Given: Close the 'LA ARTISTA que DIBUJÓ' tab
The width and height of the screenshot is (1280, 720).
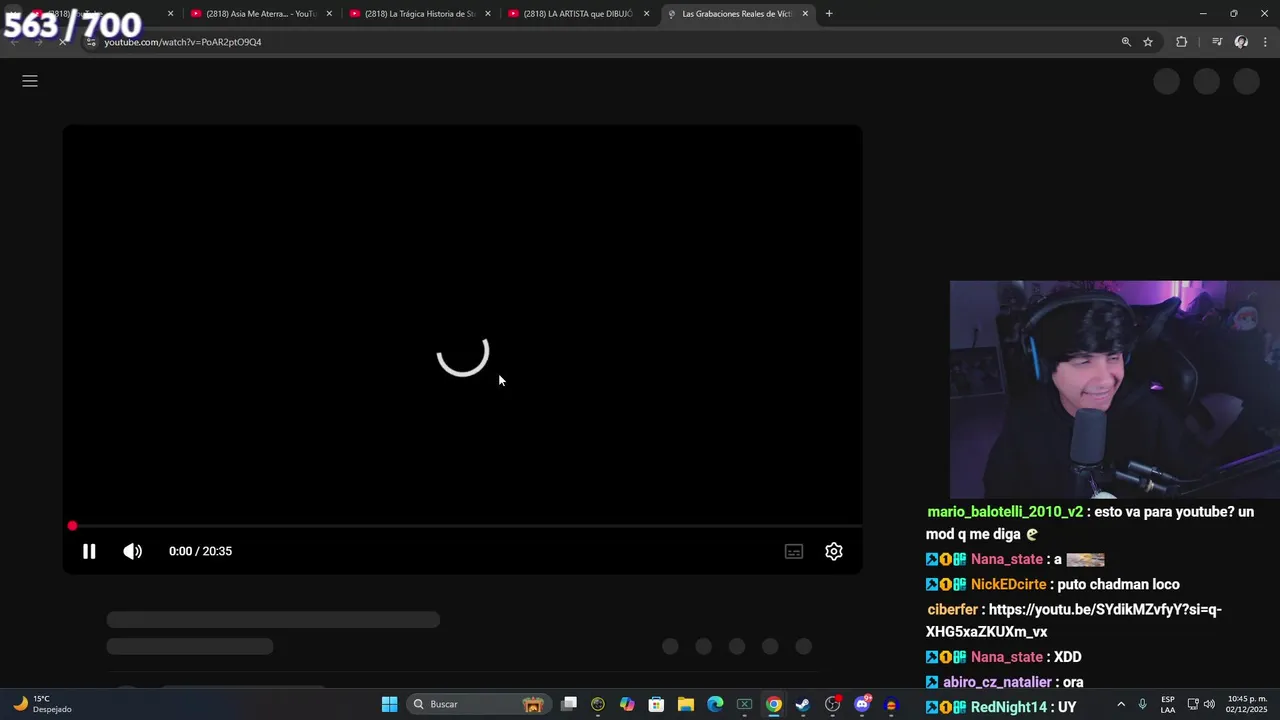Looking at the screenshot, I should tap(647, 14).
